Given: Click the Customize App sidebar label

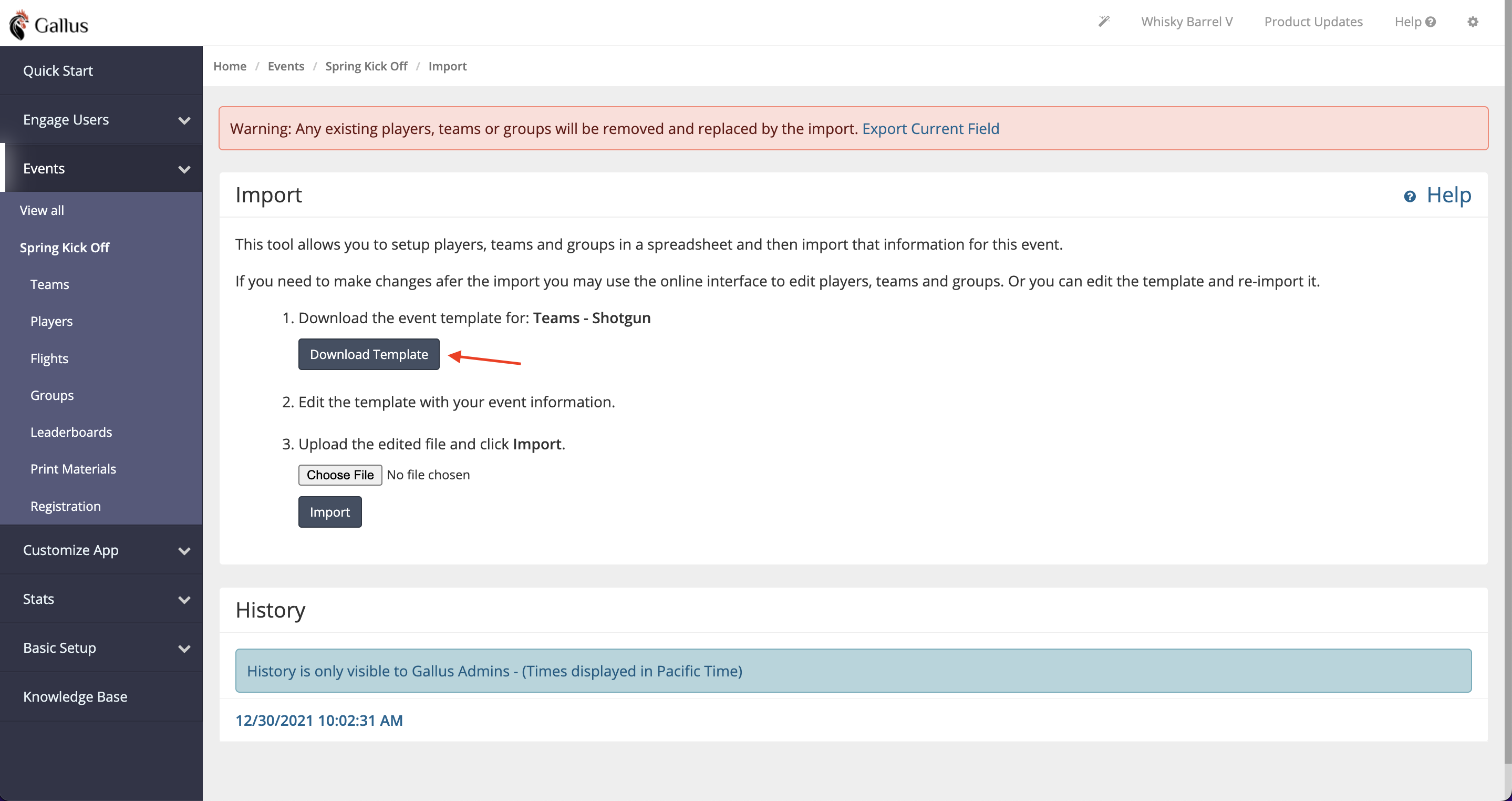Looking at the screenshot, I should pyautogui.click(x=70, y=550).
